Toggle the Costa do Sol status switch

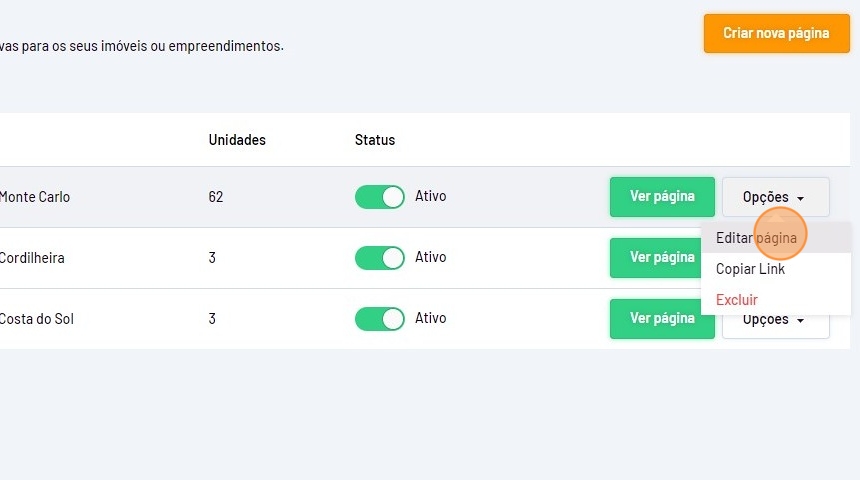coord(379,319)
